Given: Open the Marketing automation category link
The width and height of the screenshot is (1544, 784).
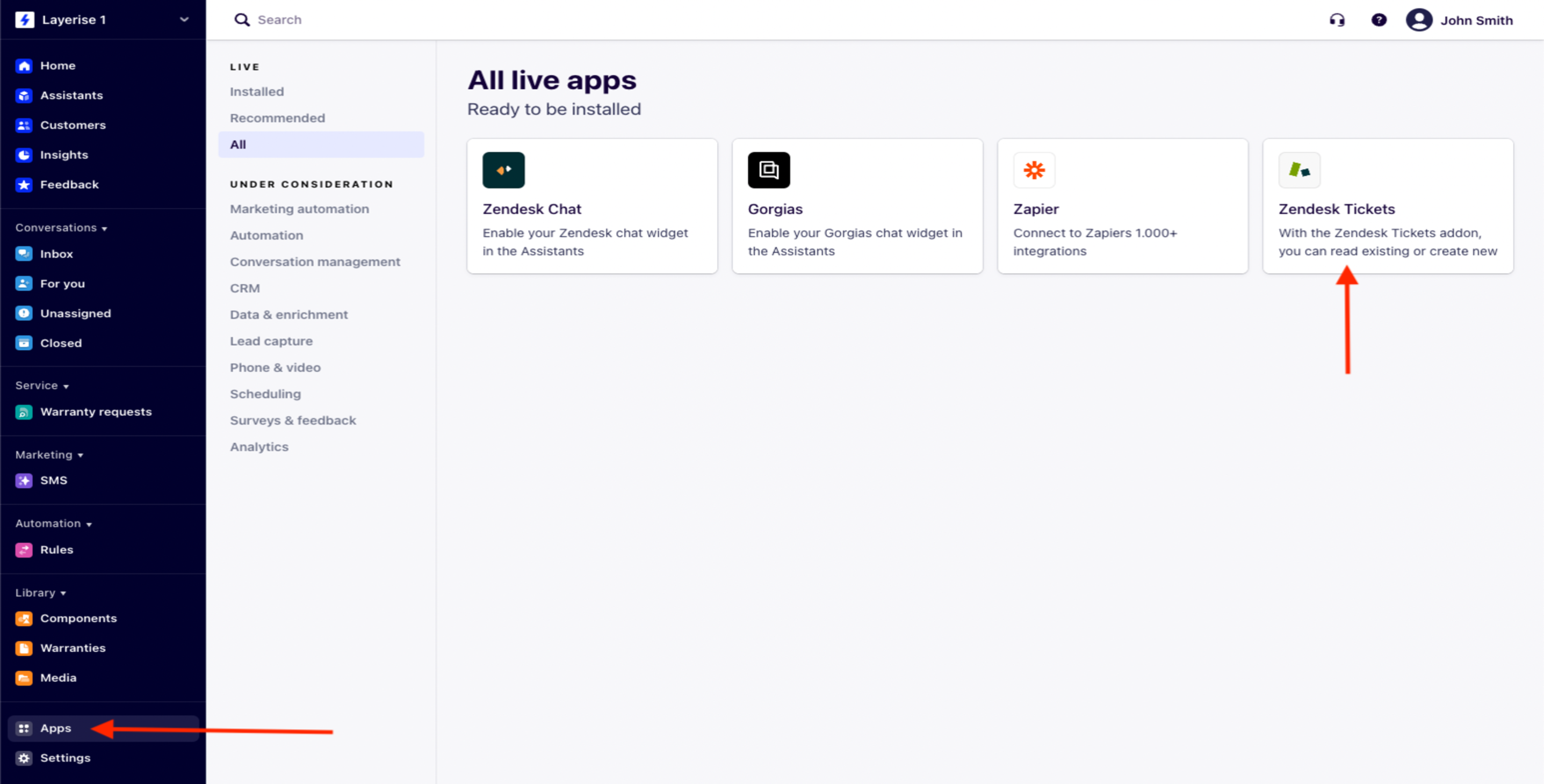Looking at the screenshot, I should 299,209.
